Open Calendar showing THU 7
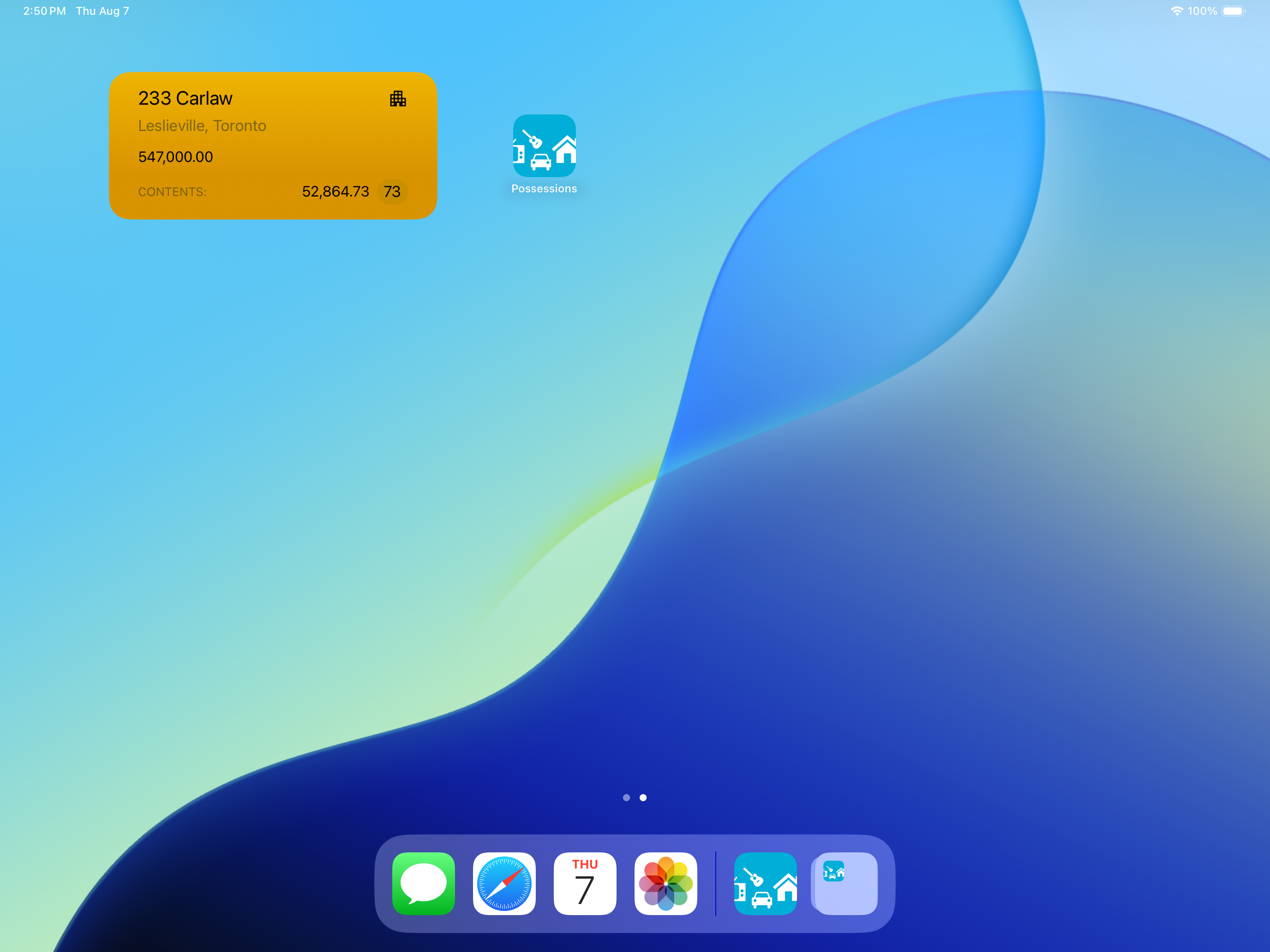The image size is (1270, 952). [x=585, y=883]
